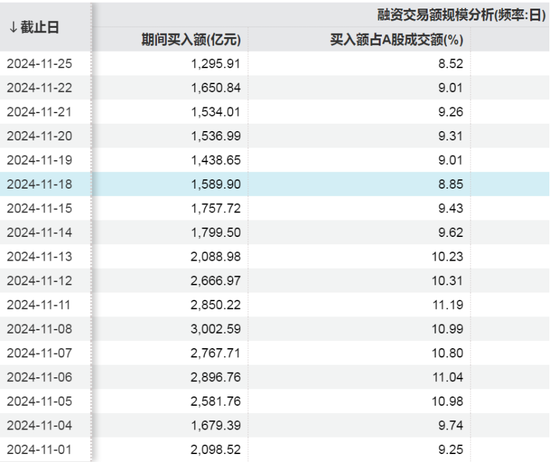Click the percentage value 10.23
This screenshot has height=462, width=550.
[448, 257]
